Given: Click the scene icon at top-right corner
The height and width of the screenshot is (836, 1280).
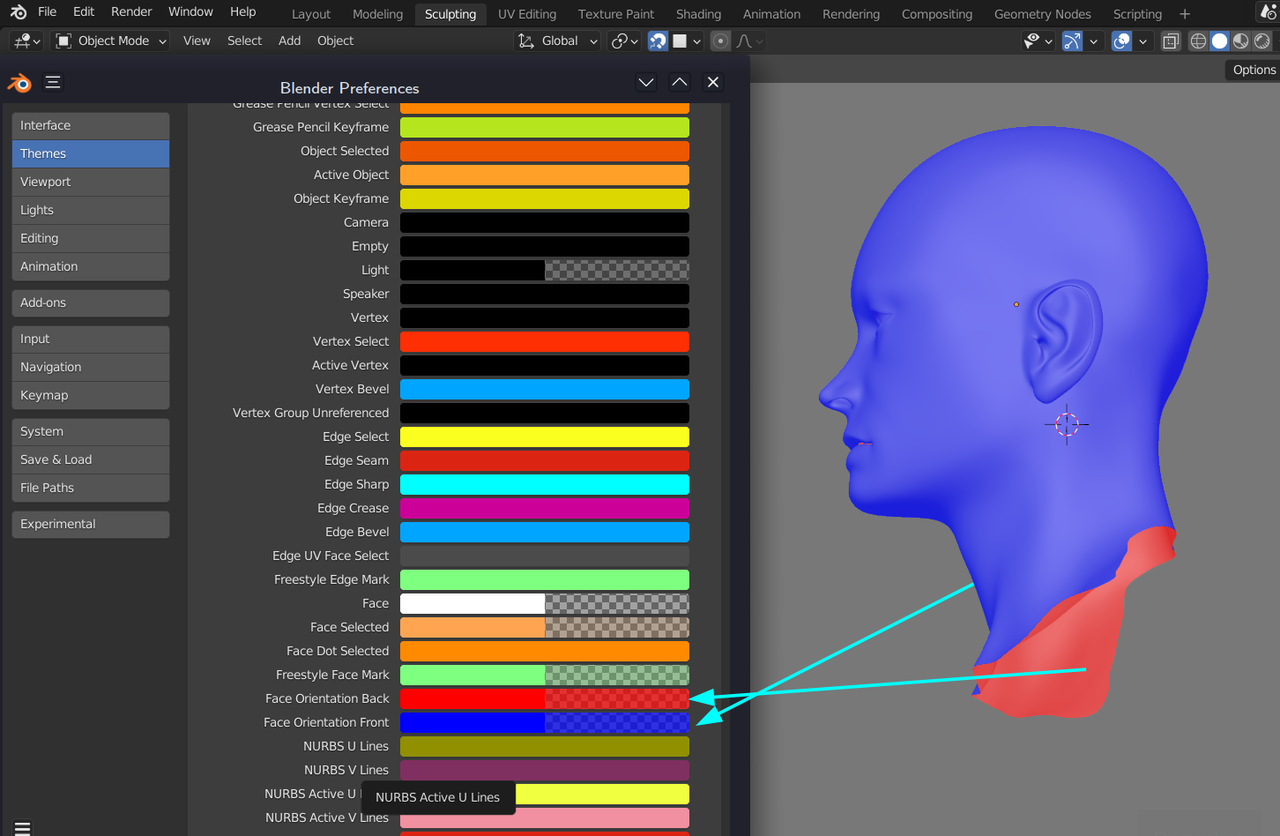Looking at the screenshot, I should coord(1269,12).
